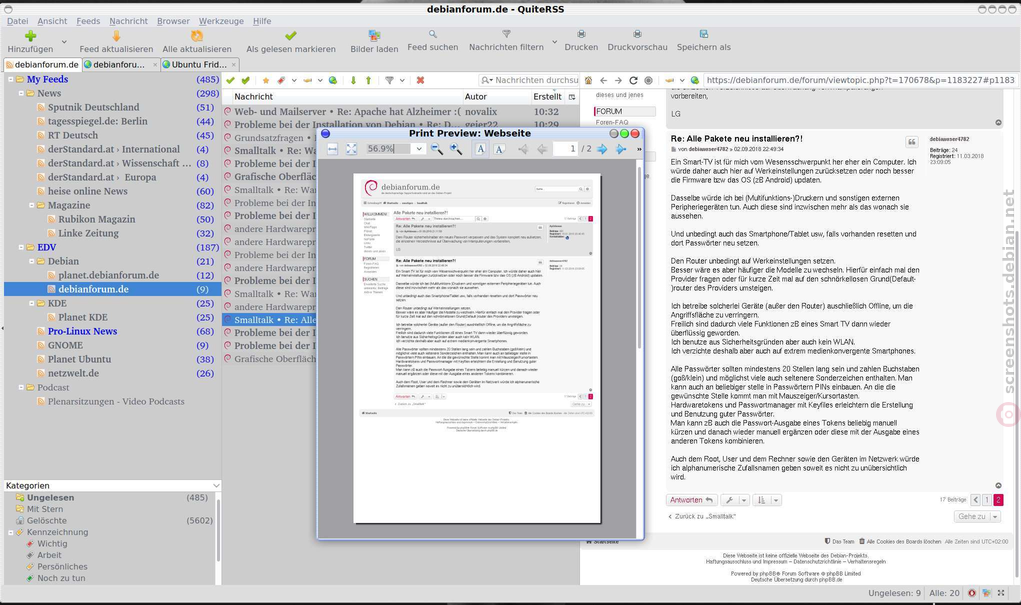The width and height of the screenshot is (1021, 605).
Task: Click the page preview thumbnail in Print Preview
Action: tap(477, 349)
